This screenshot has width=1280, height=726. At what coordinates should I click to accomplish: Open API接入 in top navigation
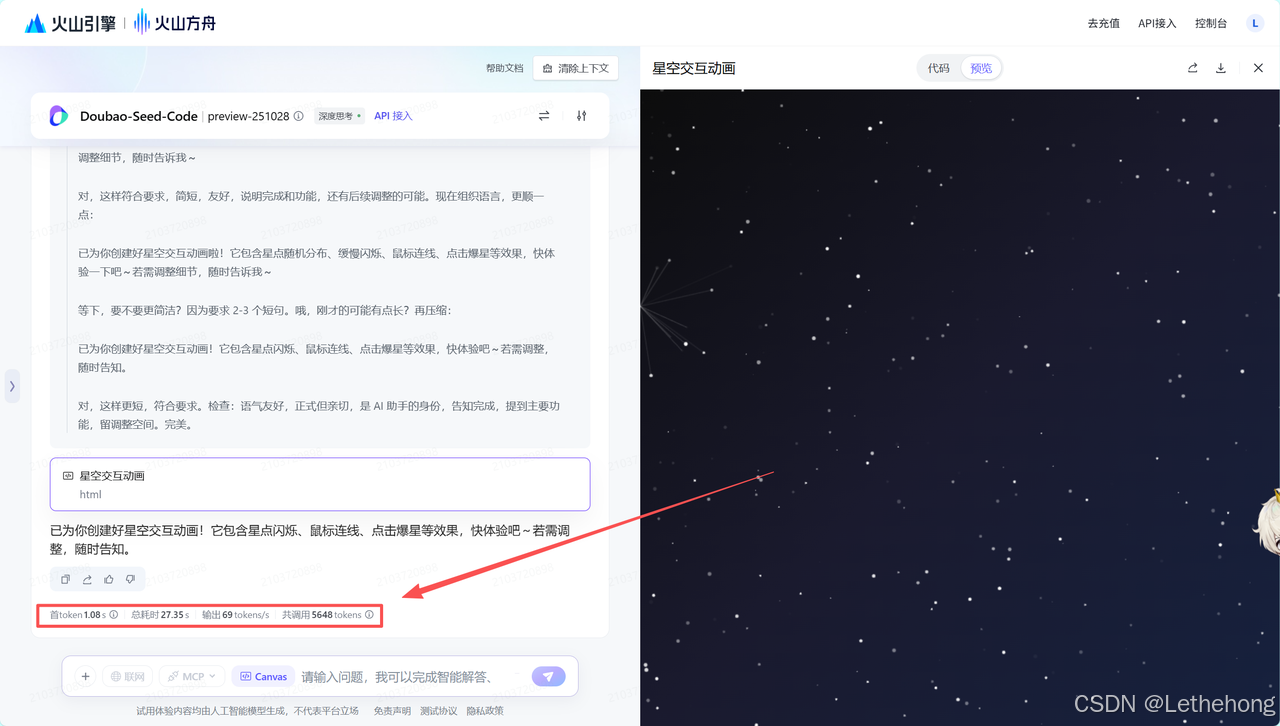[1157, 23]
